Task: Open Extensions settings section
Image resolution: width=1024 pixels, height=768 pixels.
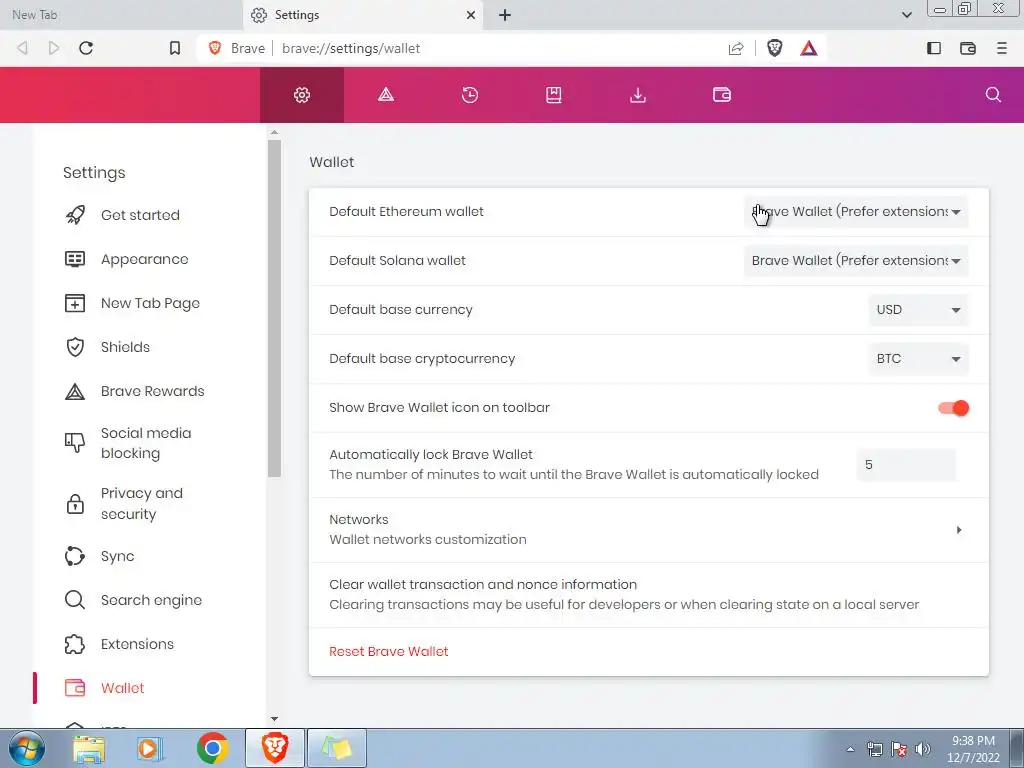Action: [x=137, y=644]
